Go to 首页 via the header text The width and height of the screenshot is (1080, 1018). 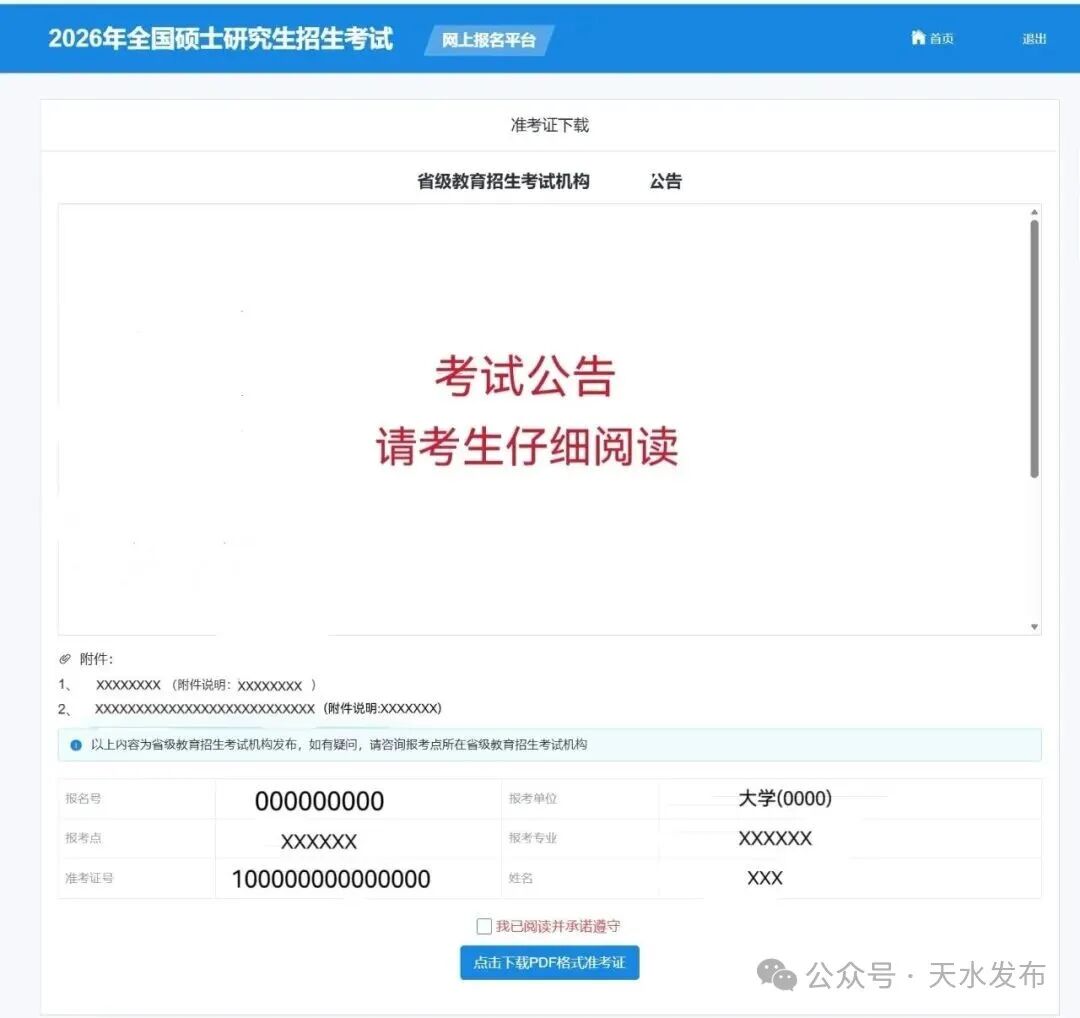coord(942,39)
